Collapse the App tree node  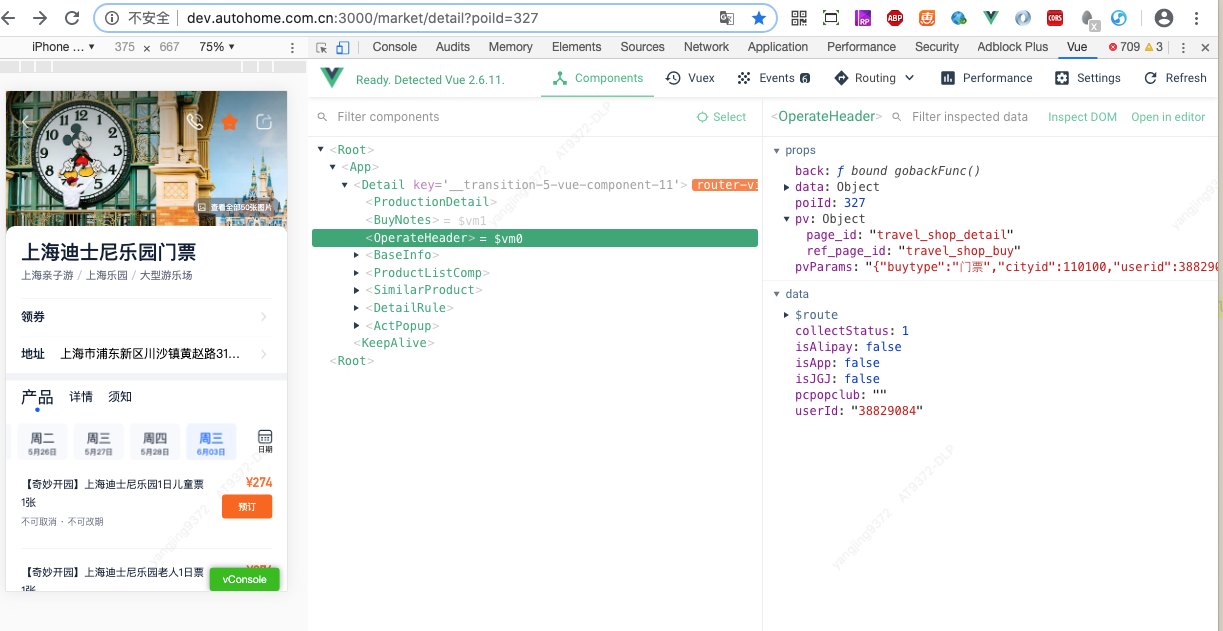pyautogui.click(x=333, y=167)
